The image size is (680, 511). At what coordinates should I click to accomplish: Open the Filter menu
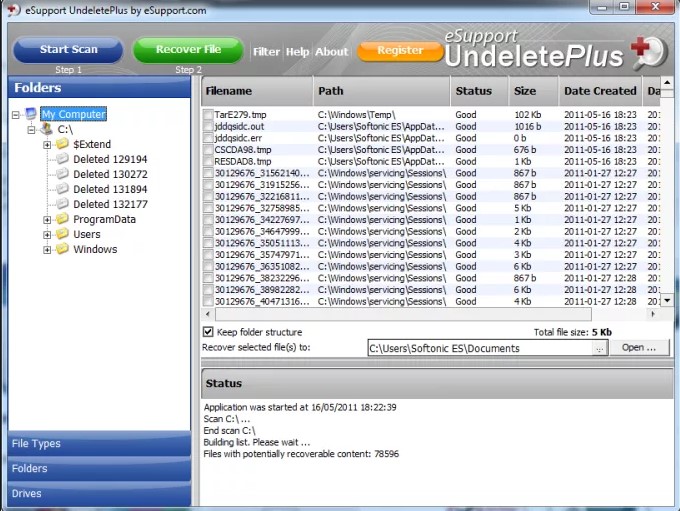pos(266,52)
